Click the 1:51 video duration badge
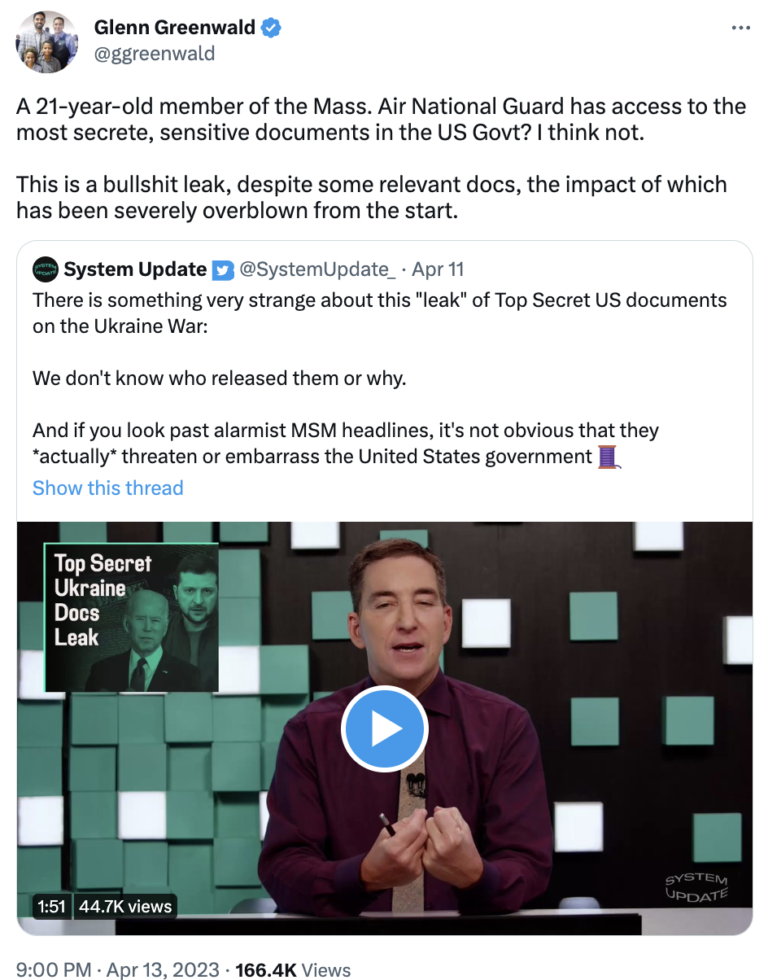The height and width of the screenshot is (980, 768). (x=51, y=906)
